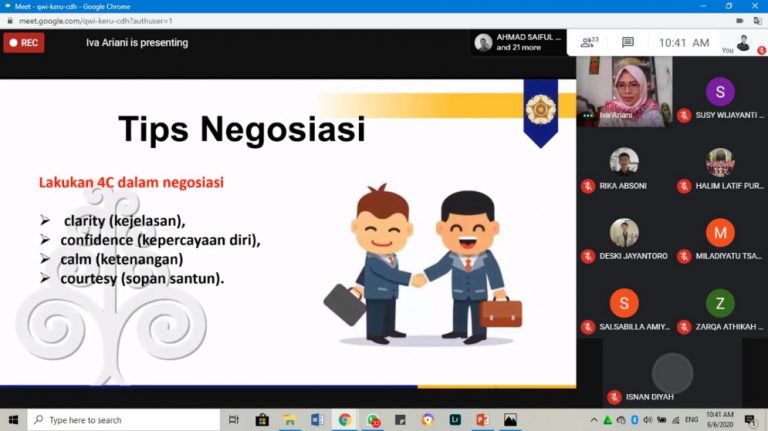Open PowerPoint from the taskbar
The height and width of the screenshot is (431, 768).
coord(482,420)
